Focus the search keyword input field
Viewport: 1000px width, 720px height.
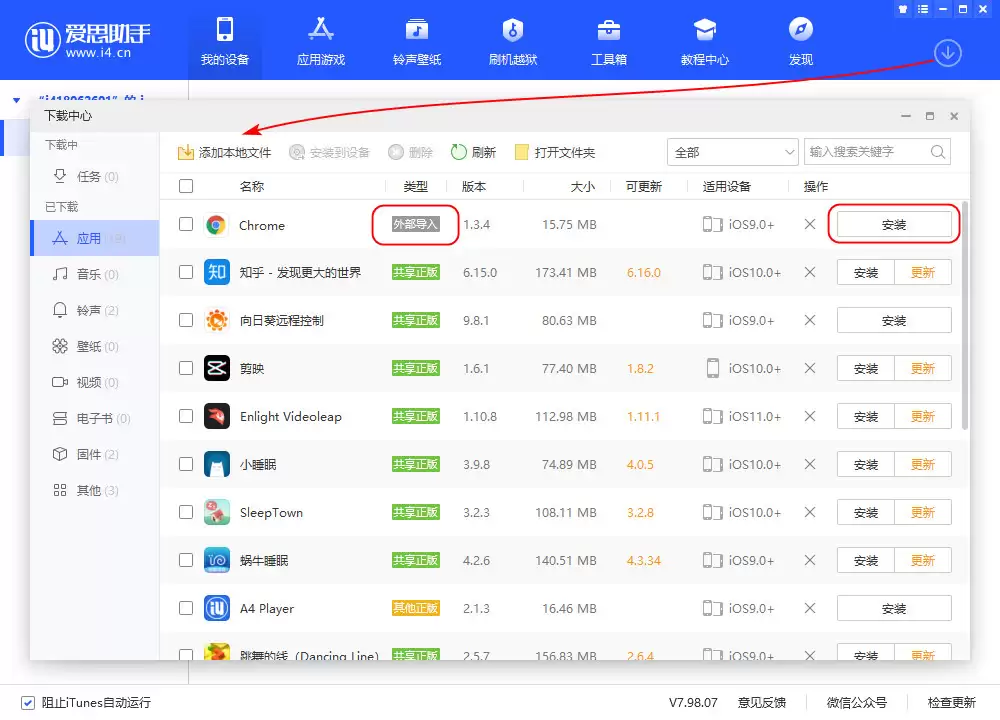(867, 152)
